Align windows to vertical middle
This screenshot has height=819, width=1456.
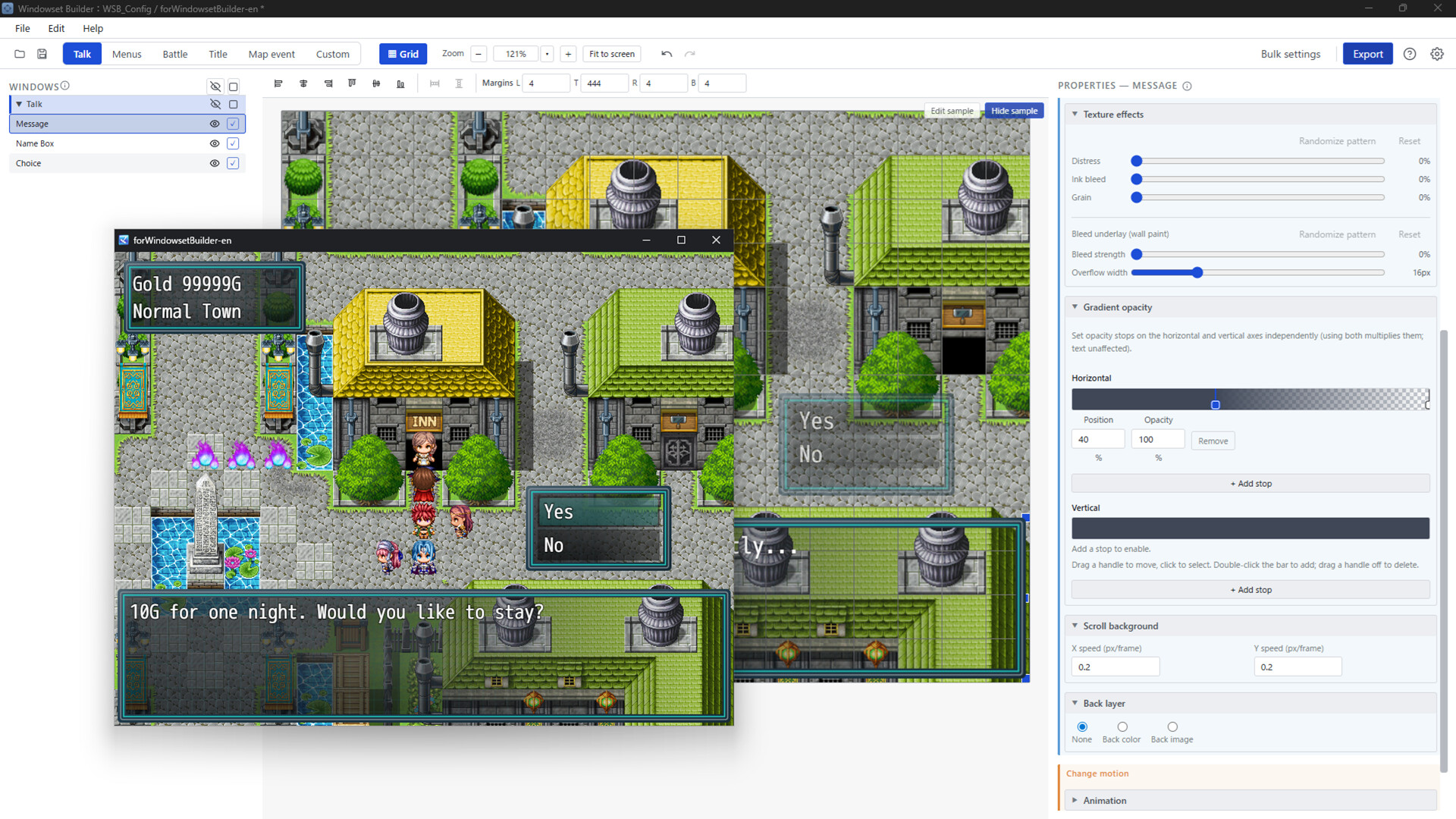[x=376, y=83]
